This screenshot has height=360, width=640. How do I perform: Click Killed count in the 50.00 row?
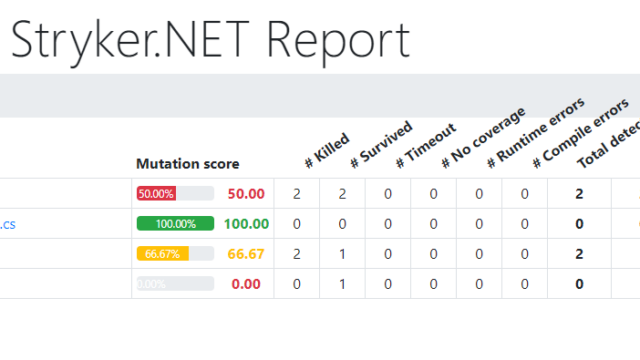click(x=297, y=194)
